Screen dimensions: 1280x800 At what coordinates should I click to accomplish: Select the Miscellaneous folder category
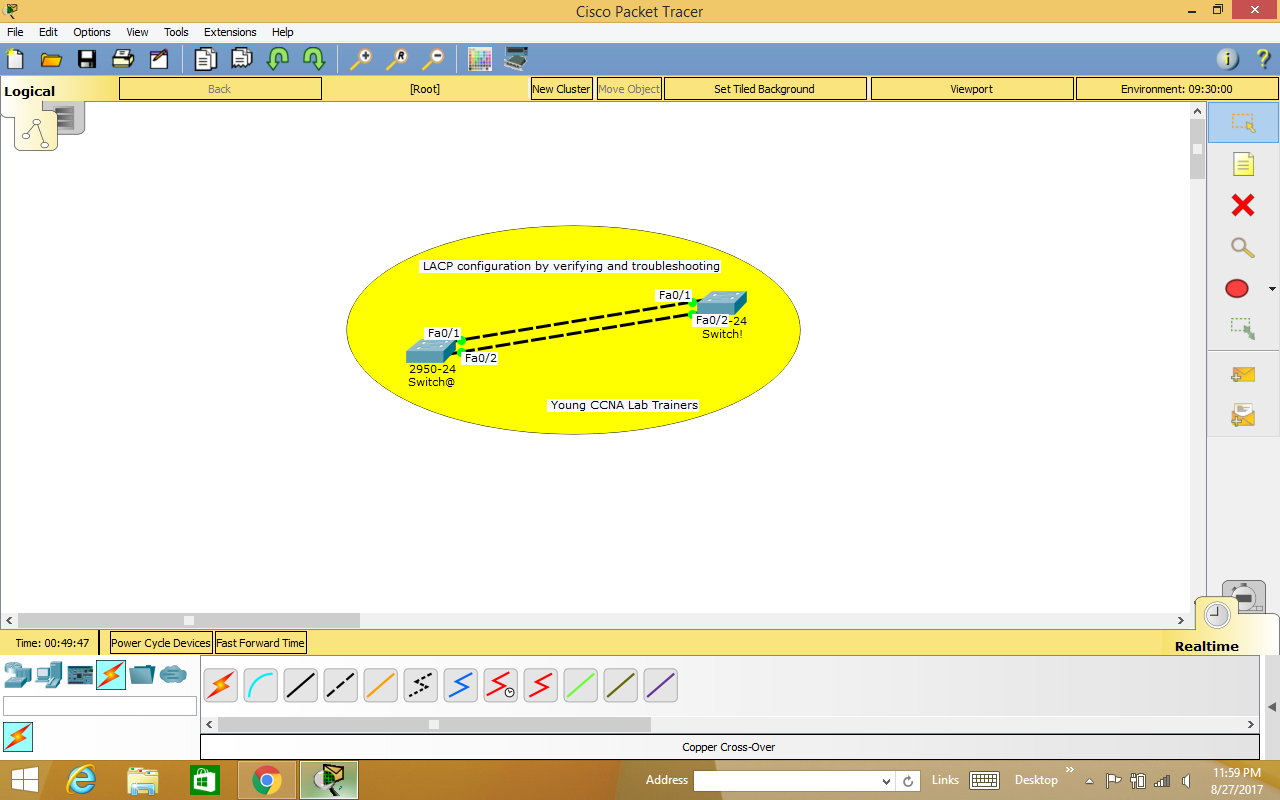[142, 675]
